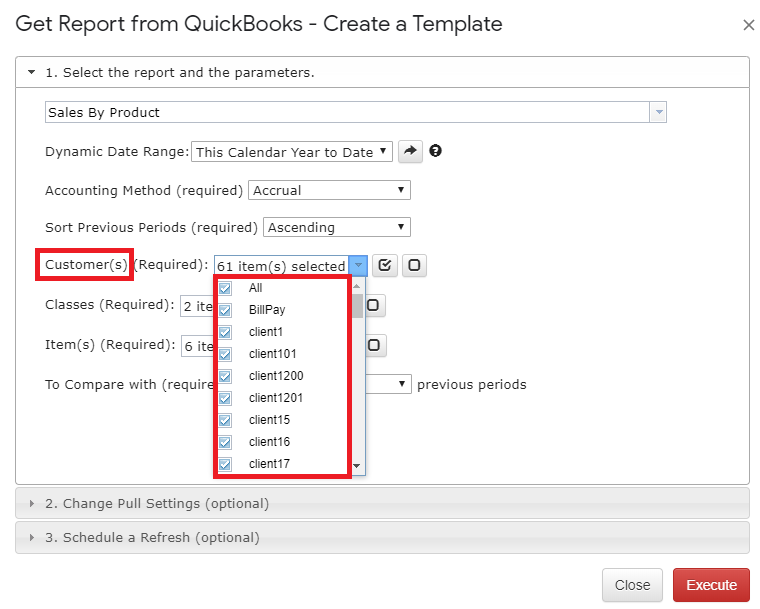Image resolution: width=760 pixels, height=609 pixels.
Task: Click the Execute button
Action: pos(711,585)
